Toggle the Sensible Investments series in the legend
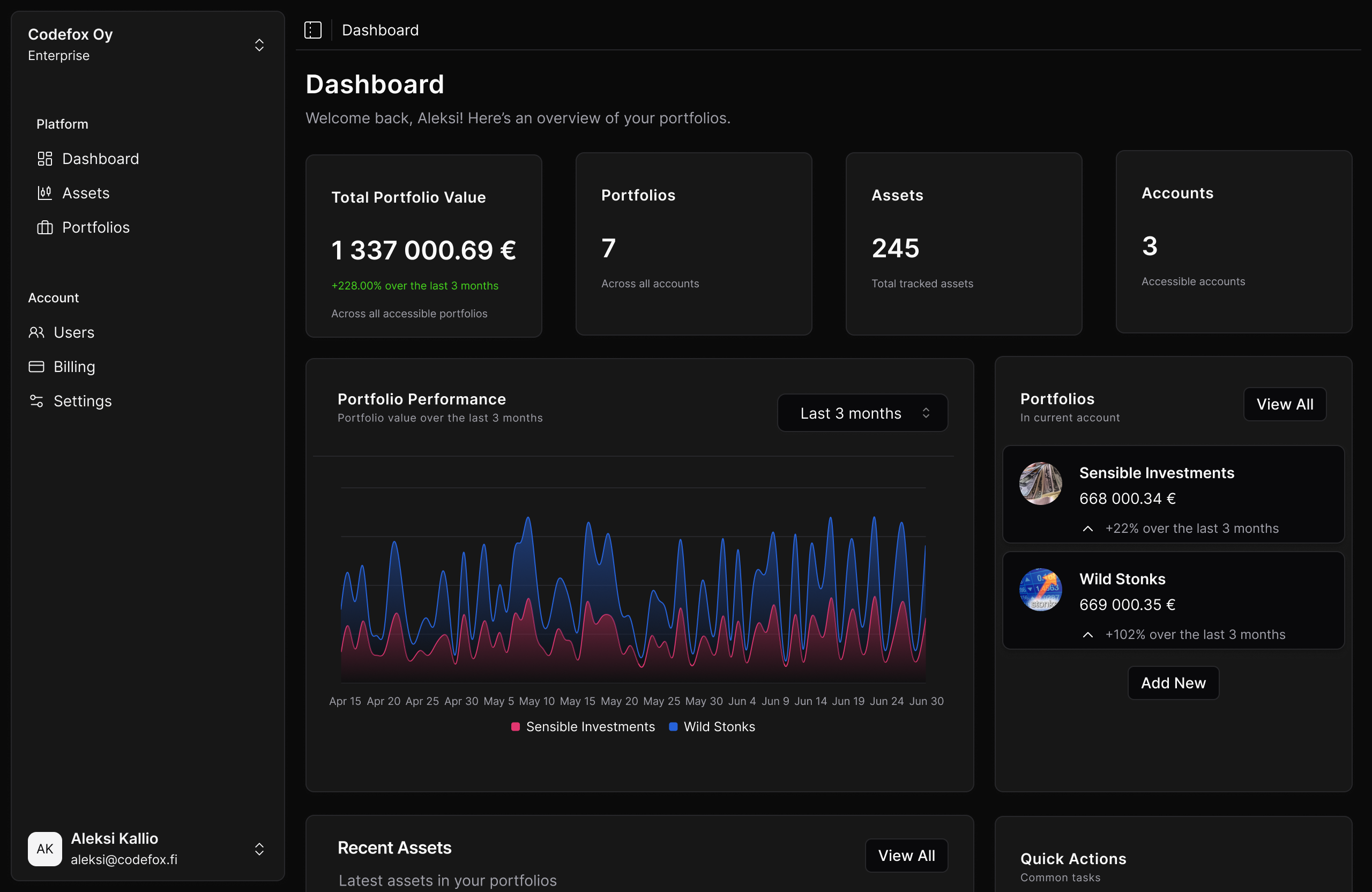The width and height of the screenshot is (1372, 892). tap(590, 726)
